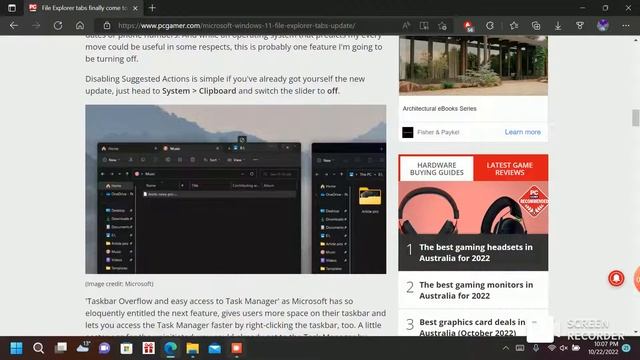Open Collections in the toolbar

click(x=536, y=25)
